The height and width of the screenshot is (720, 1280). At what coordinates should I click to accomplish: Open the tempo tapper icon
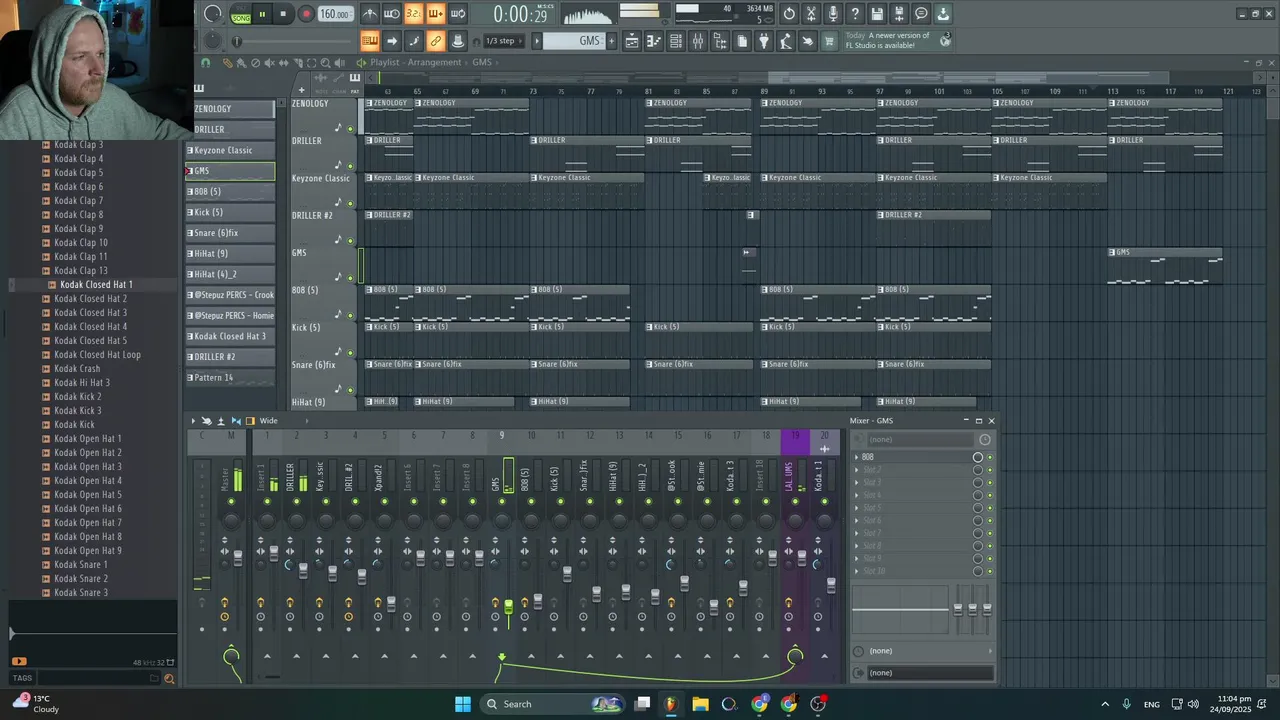[x=786, y=41]
